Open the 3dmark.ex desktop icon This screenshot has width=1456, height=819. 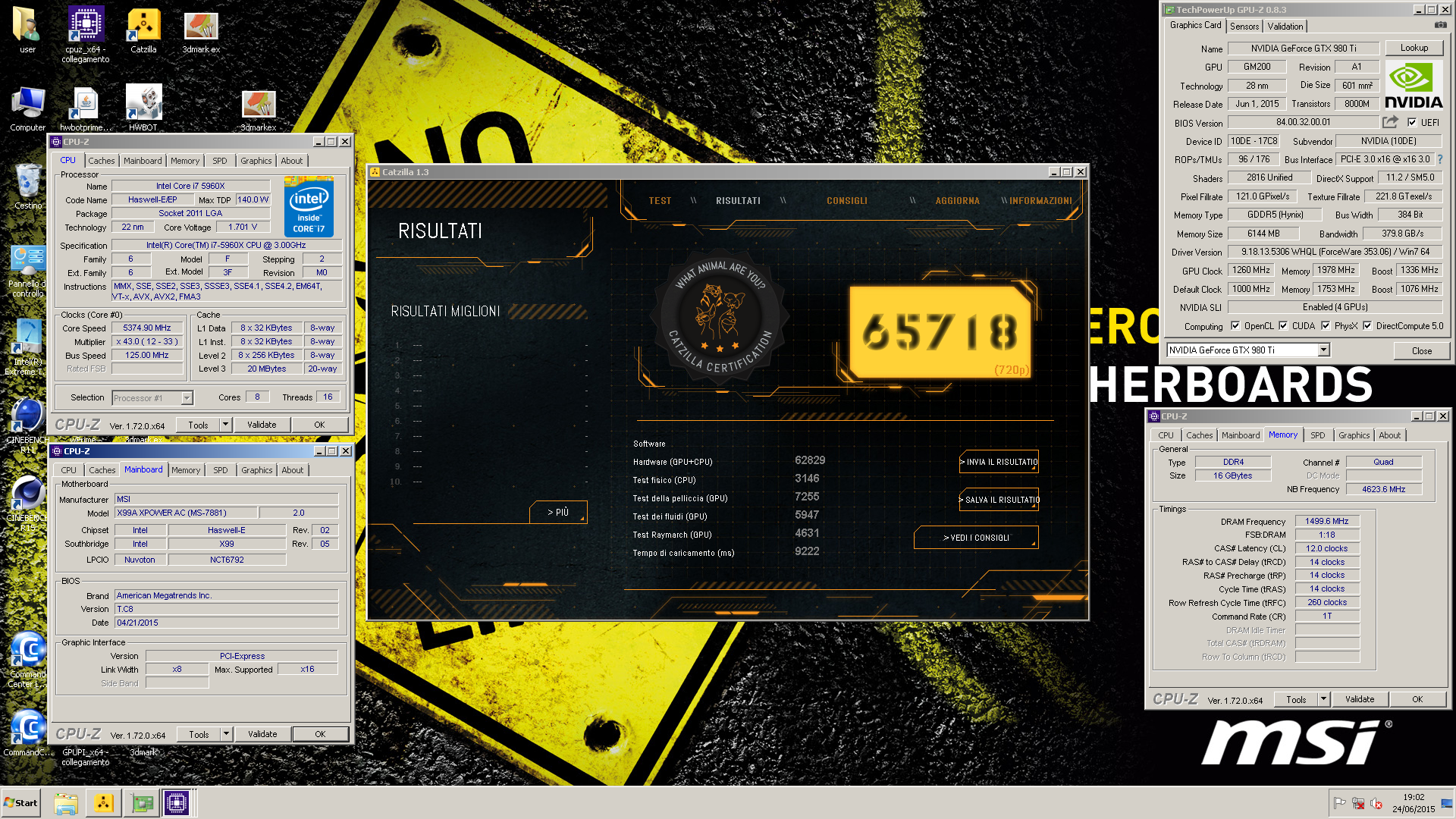(x=201, y=32)
